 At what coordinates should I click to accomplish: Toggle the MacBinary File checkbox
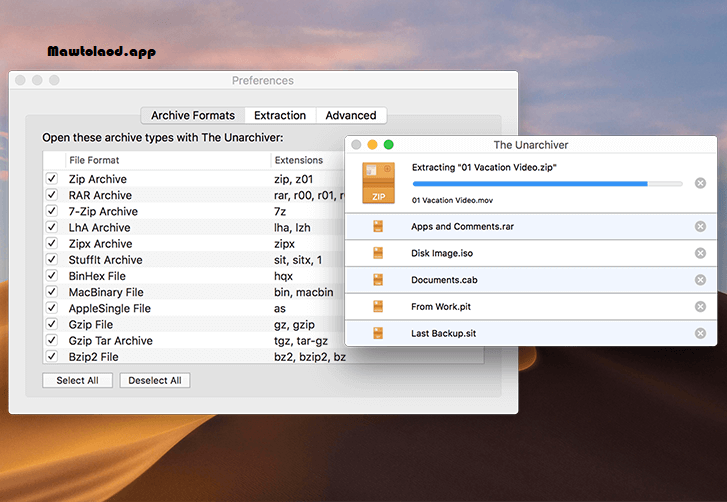(x=52, y=292)
